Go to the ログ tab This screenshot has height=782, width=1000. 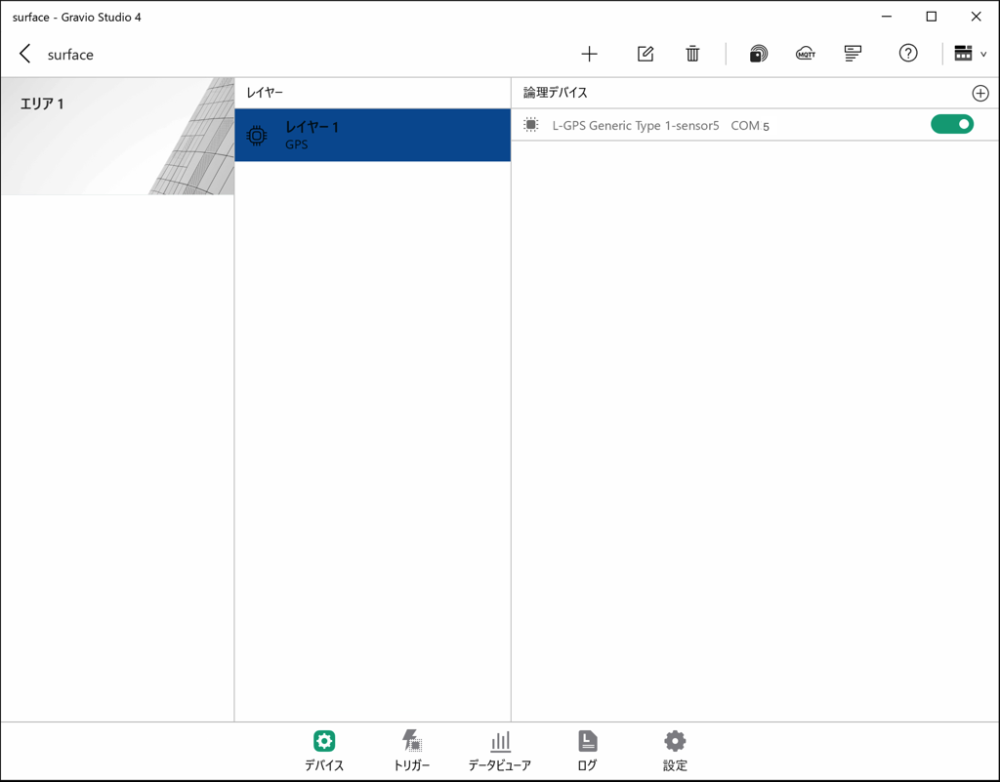(587, 750)
